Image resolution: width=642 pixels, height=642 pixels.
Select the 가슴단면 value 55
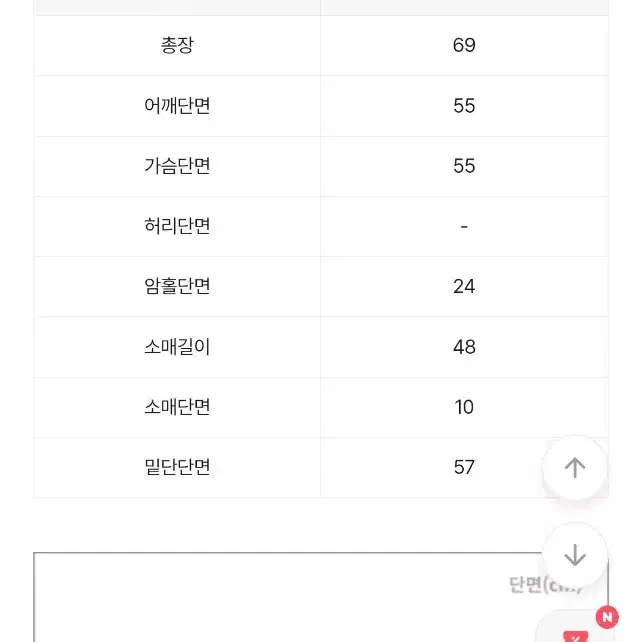coord(464,166)
